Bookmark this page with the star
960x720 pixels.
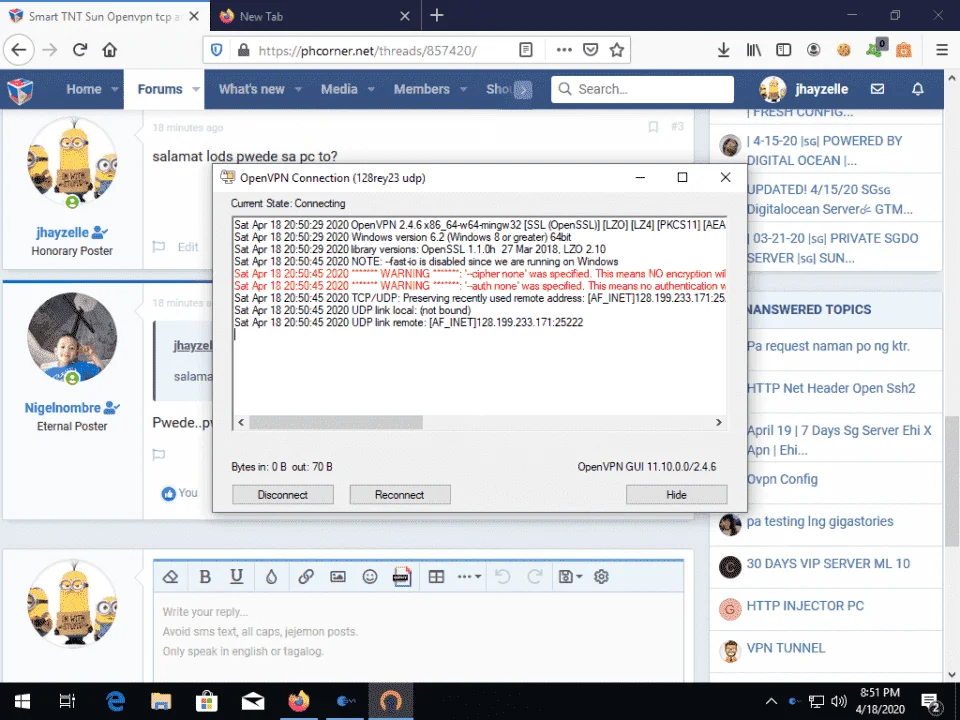(x=617, y=50)
